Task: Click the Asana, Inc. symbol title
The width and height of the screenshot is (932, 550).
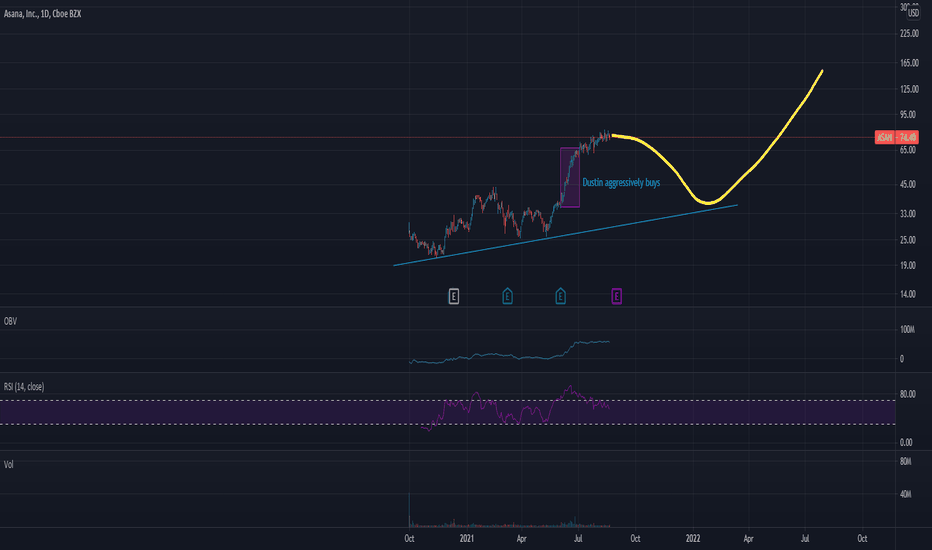Action: tap(42, 13)
